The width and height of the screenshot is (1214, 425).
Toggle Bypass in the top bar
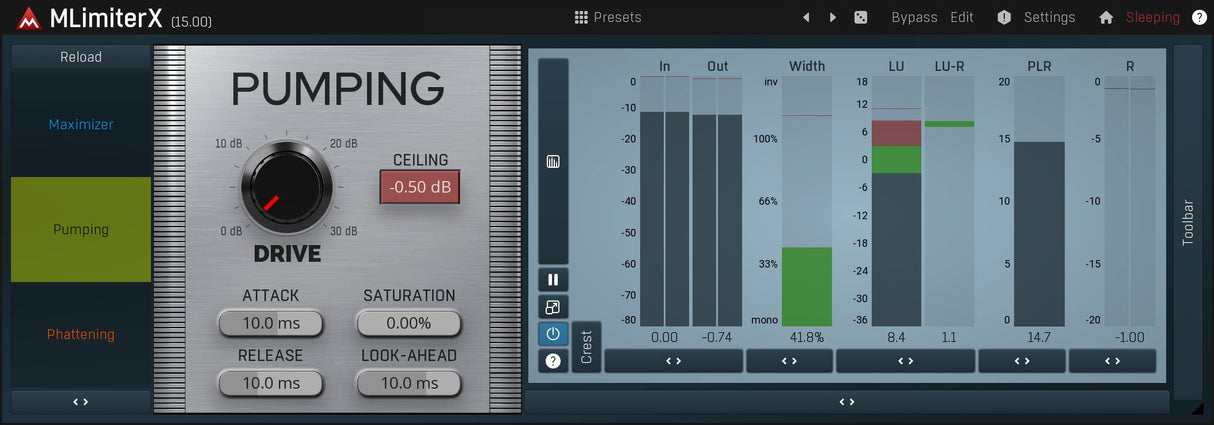click(x=914, y=17)
